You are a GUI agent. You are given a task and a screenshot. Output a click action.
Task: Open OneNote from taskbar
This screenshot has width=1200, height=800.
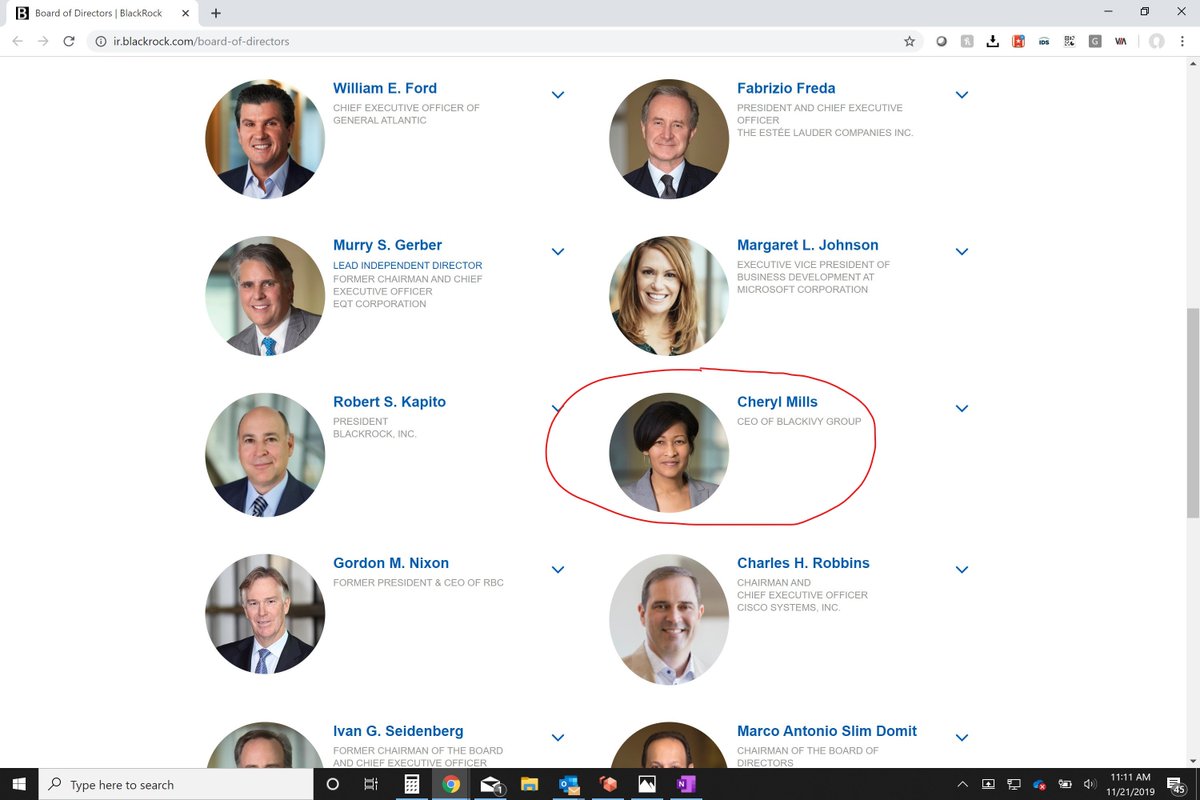[686, 784]
